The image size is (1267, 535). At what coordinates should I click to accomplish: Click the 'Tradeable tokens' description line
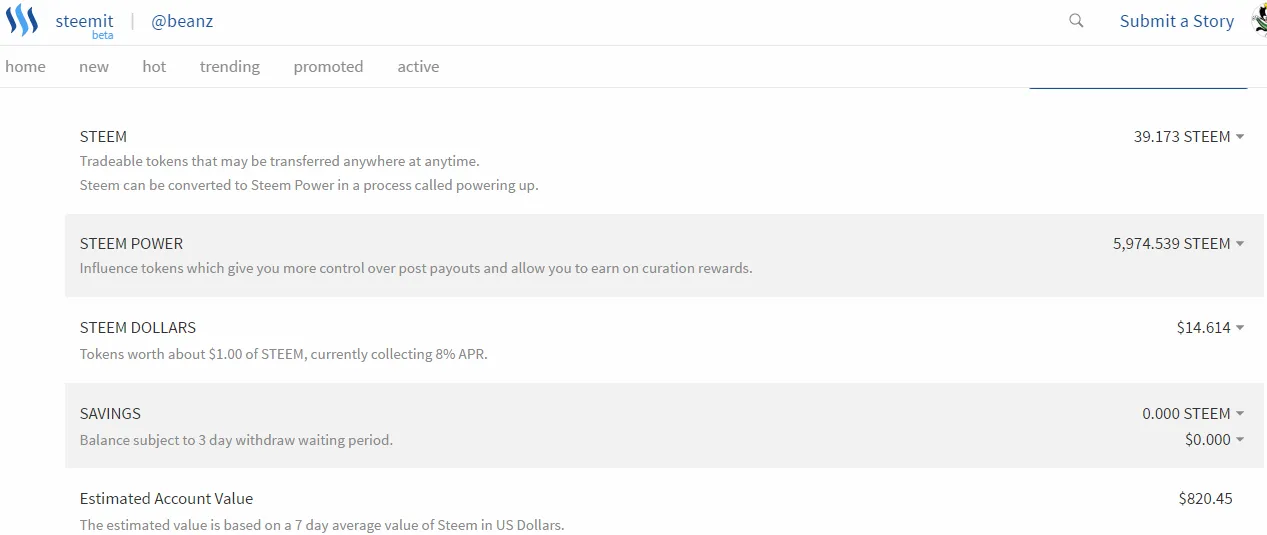coord(280,161)
